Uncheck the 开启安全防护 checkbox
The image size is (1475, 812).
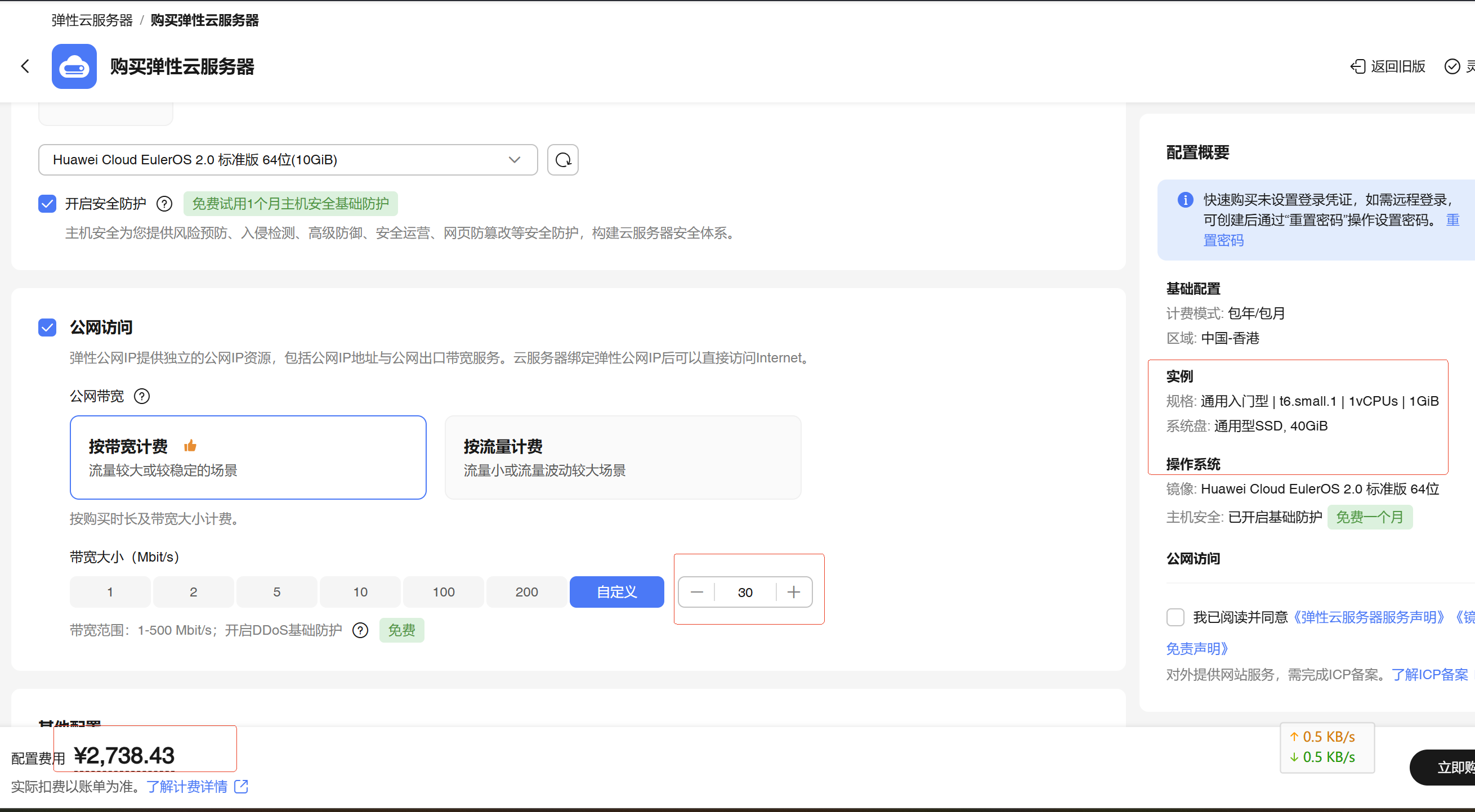click(47, 204)
